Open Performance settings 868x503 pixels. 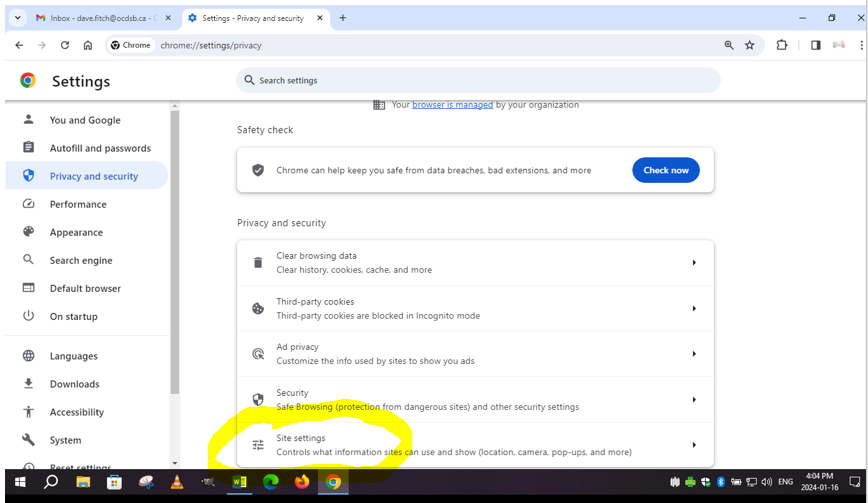(86, 204)
